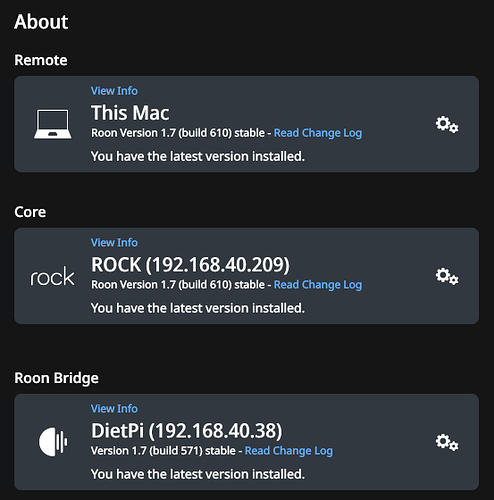Screen dimensions: 494x500
Task: Open settings gear for This Mac
Action: click(x=447, y=124)
